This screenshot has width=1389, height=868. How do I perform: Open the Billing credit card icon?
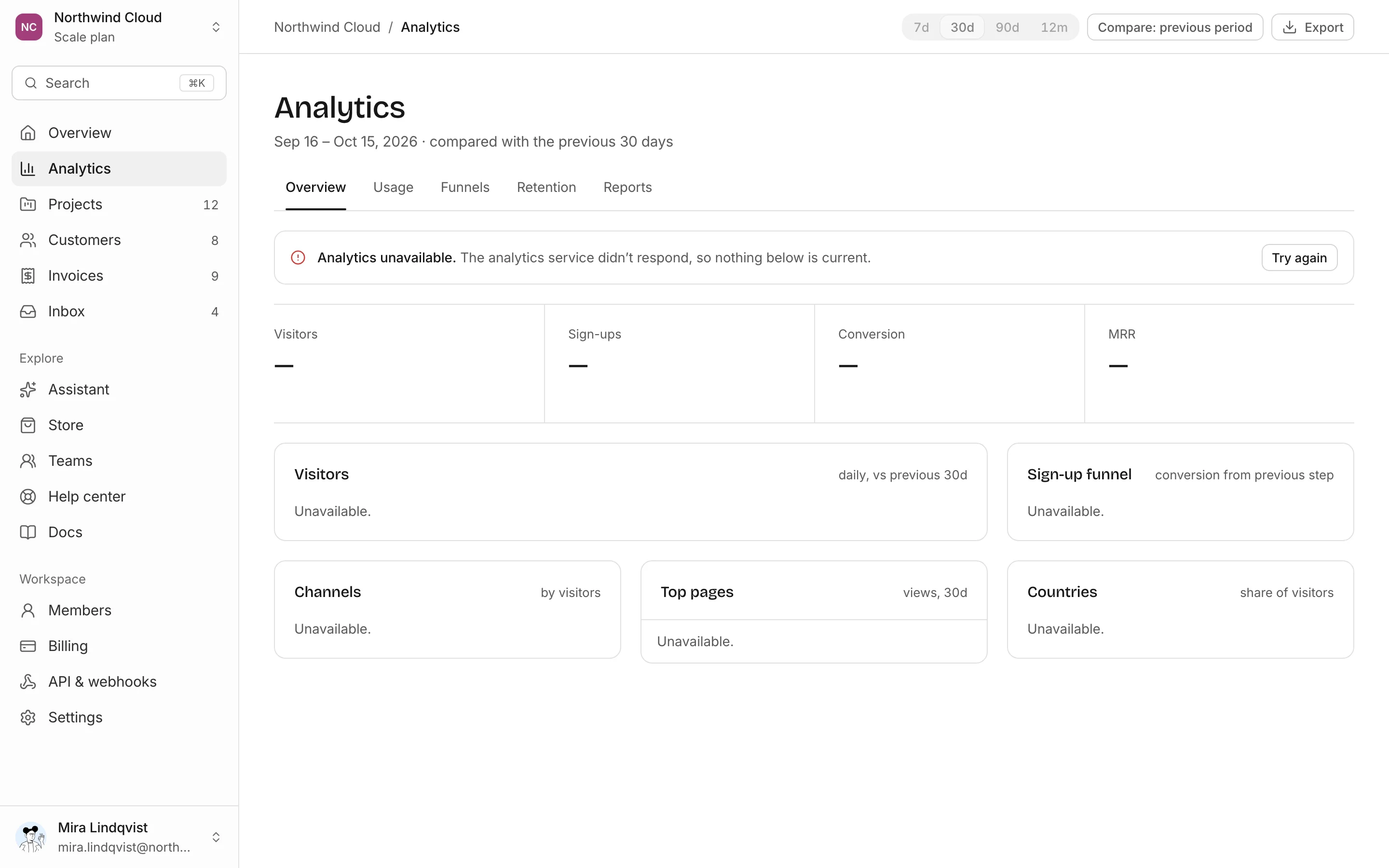[27, 646]
